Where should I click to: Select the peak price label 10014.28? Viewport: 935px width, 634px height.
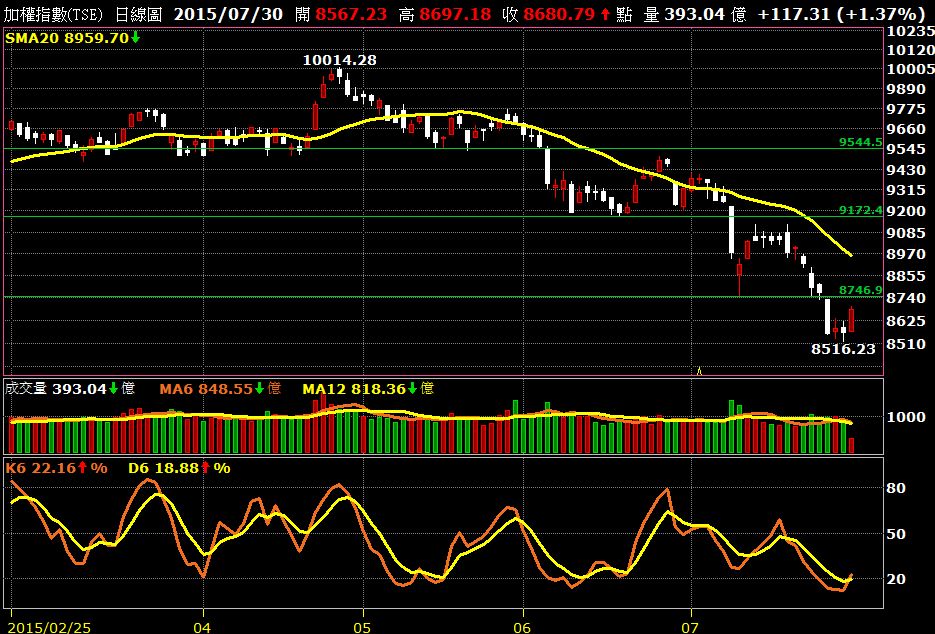340,60
